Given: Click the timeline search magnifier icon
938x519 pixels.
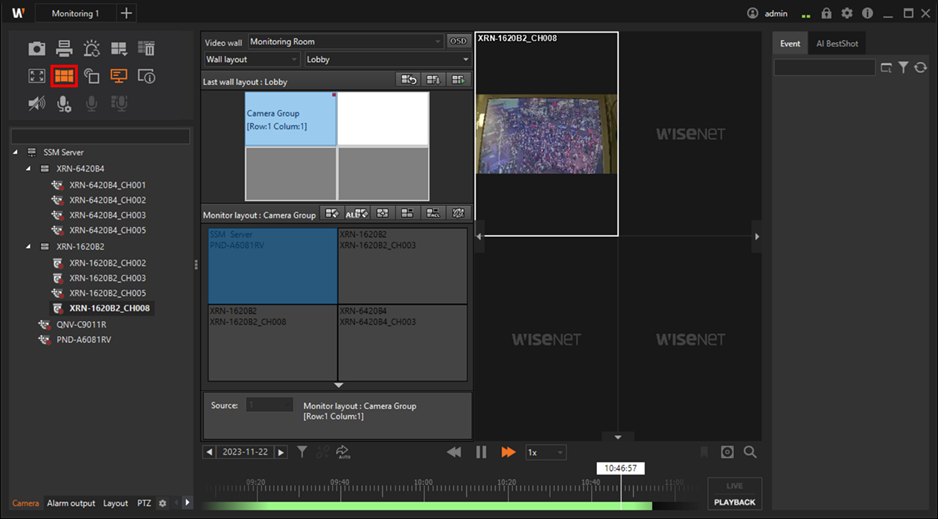Looking at the screenshot, I should (750, 452).
